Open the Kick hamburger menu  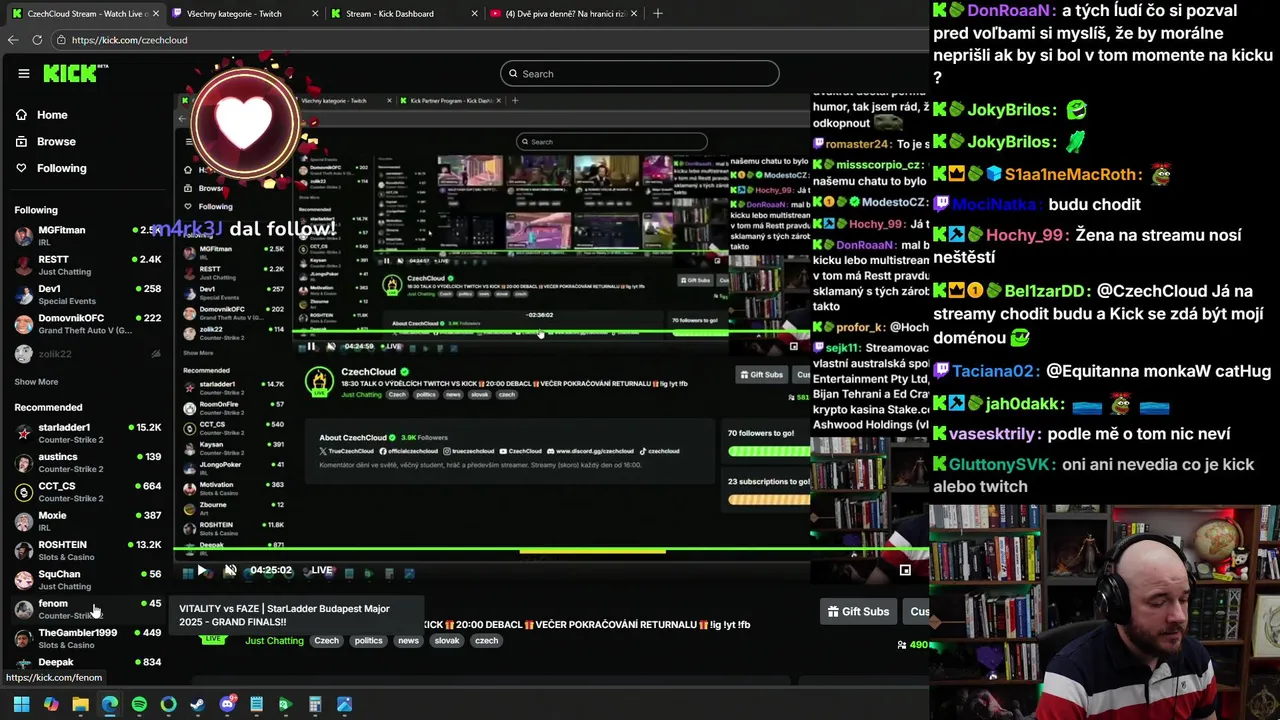23,73
